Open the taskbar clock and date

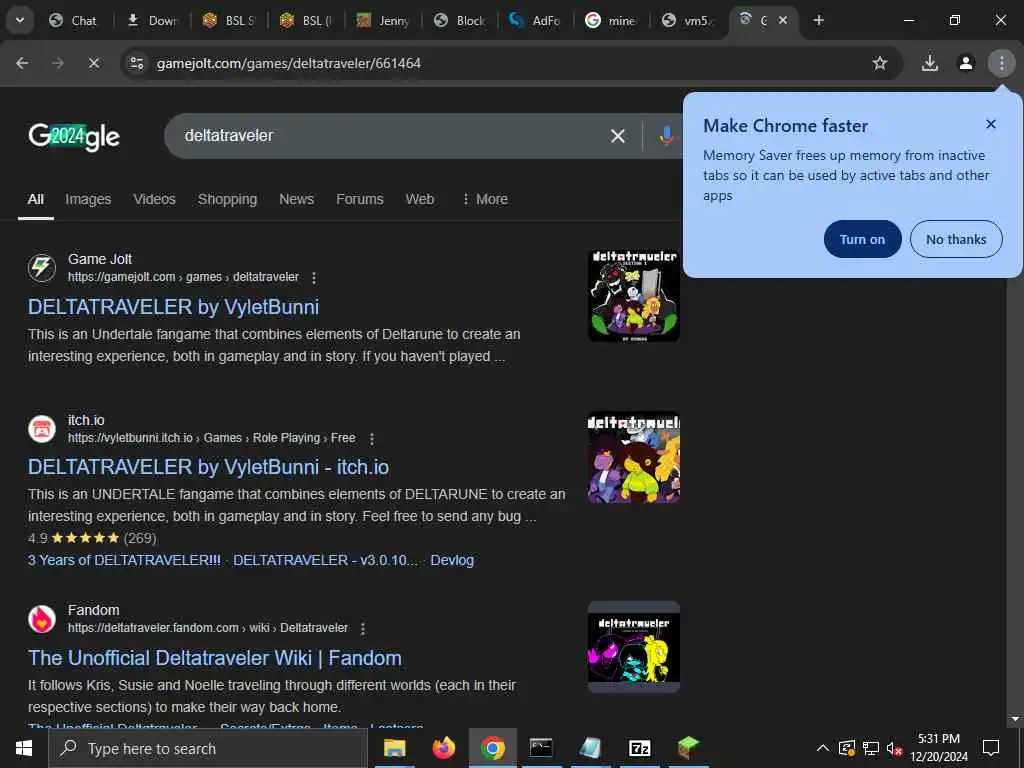pyautogui.click(x=939, y=748)
